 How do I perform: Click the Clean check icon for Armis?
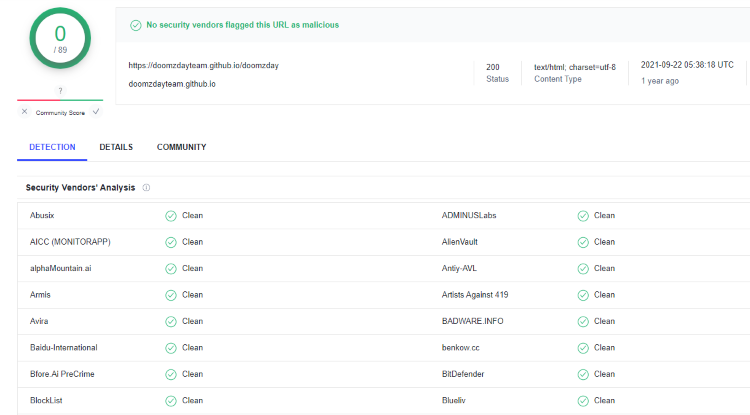tap(171, 295)
